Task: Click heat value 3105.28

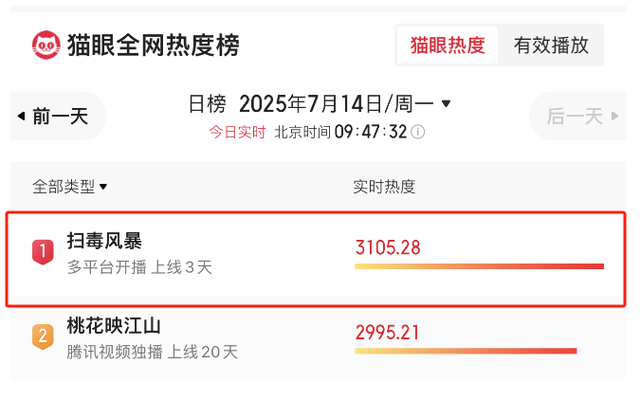Action: tap(387, 246)
